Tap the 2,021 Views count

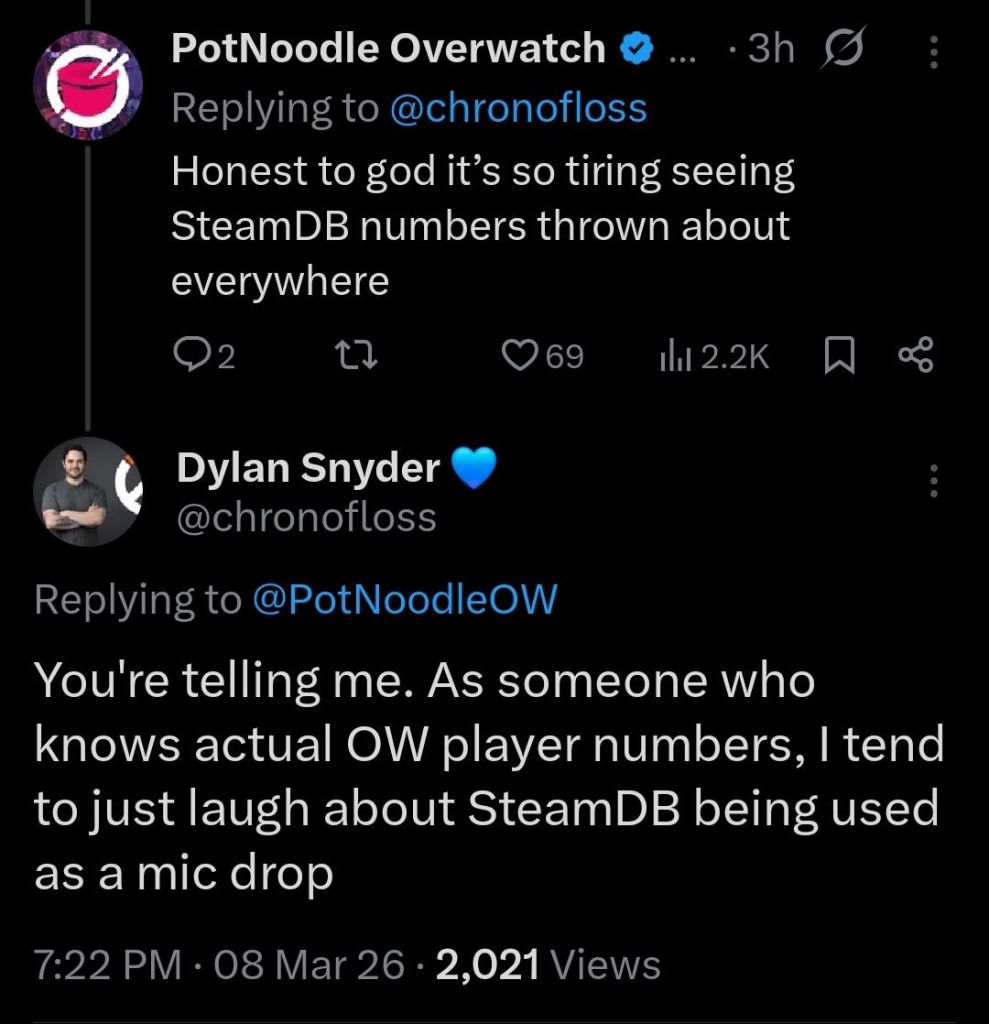pyautogui.click(x=548, y=964)
